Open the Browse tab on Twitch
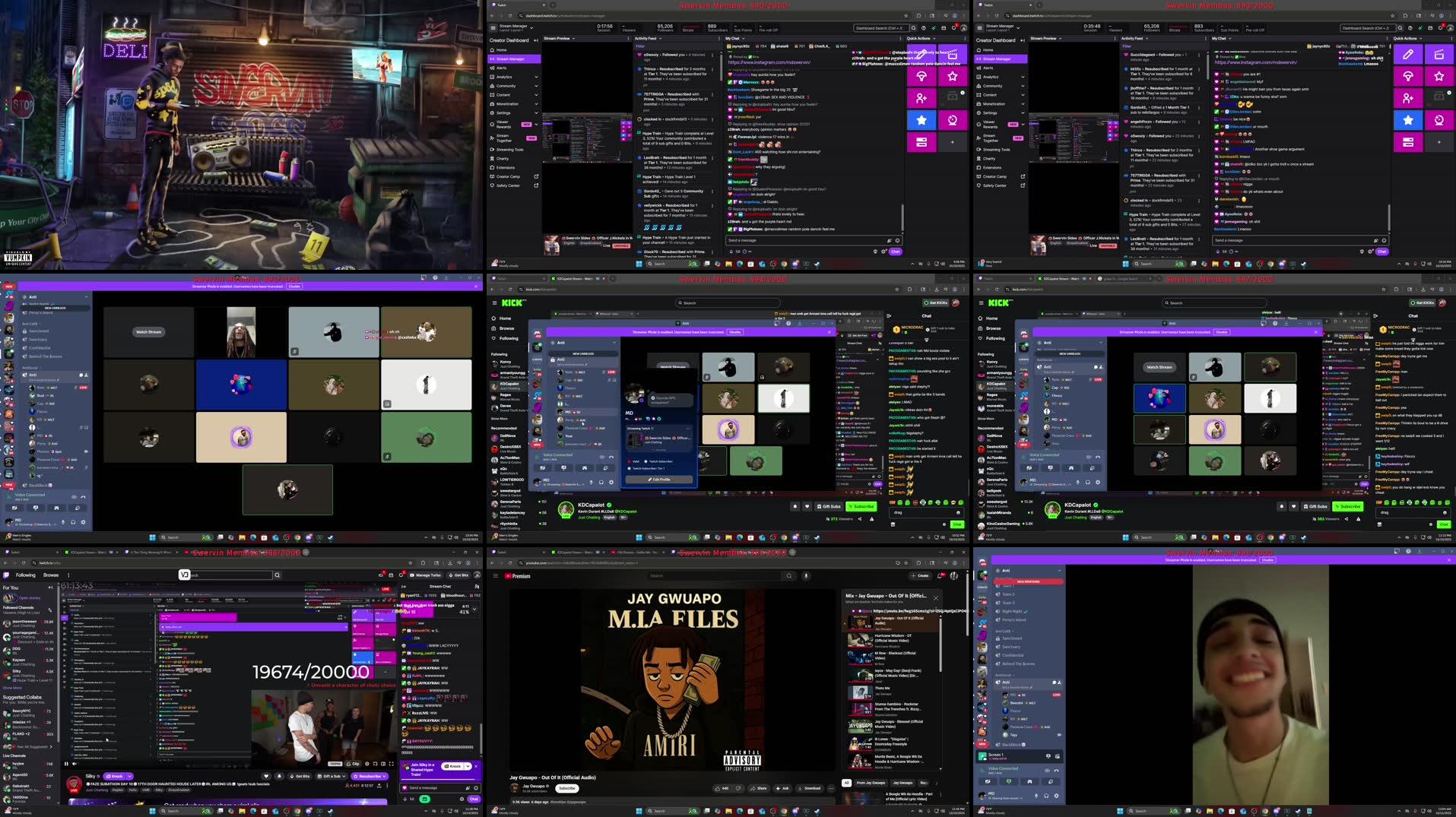 point(51,575)
